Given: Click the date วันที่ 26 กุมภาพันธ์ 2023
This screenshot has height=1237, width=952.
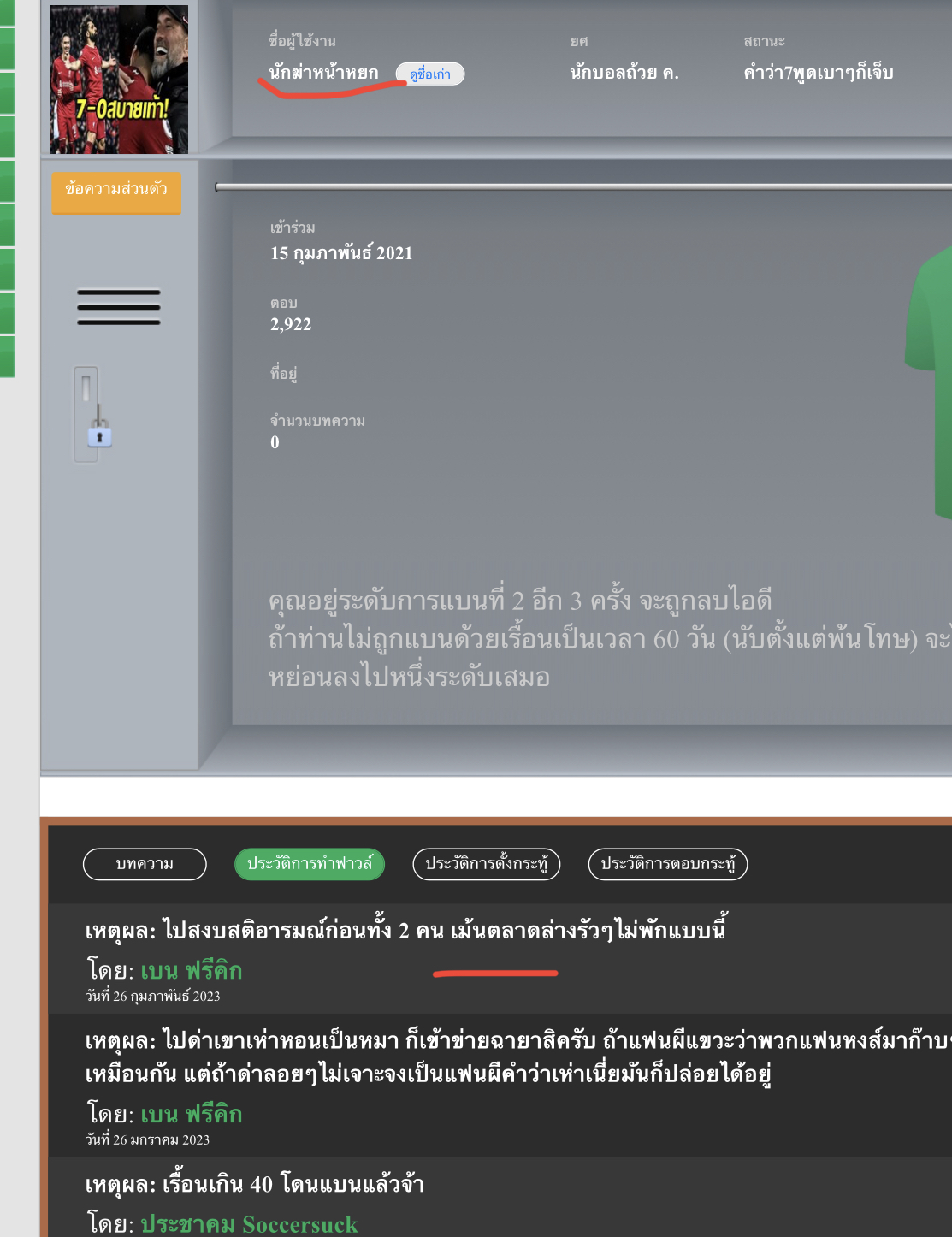Looking at the screenshot, I should click(x=153, y=997).
